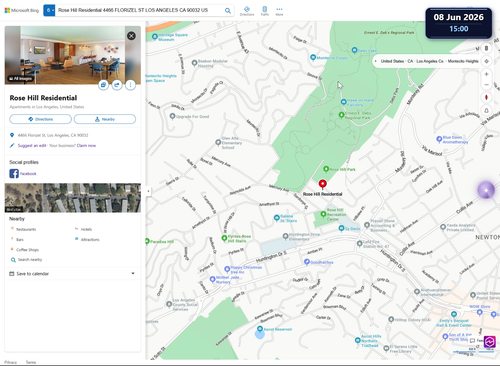Close the Rose Hill Residential details card
The height and width of the screenshot is (366, 500).
click(131, 36)
